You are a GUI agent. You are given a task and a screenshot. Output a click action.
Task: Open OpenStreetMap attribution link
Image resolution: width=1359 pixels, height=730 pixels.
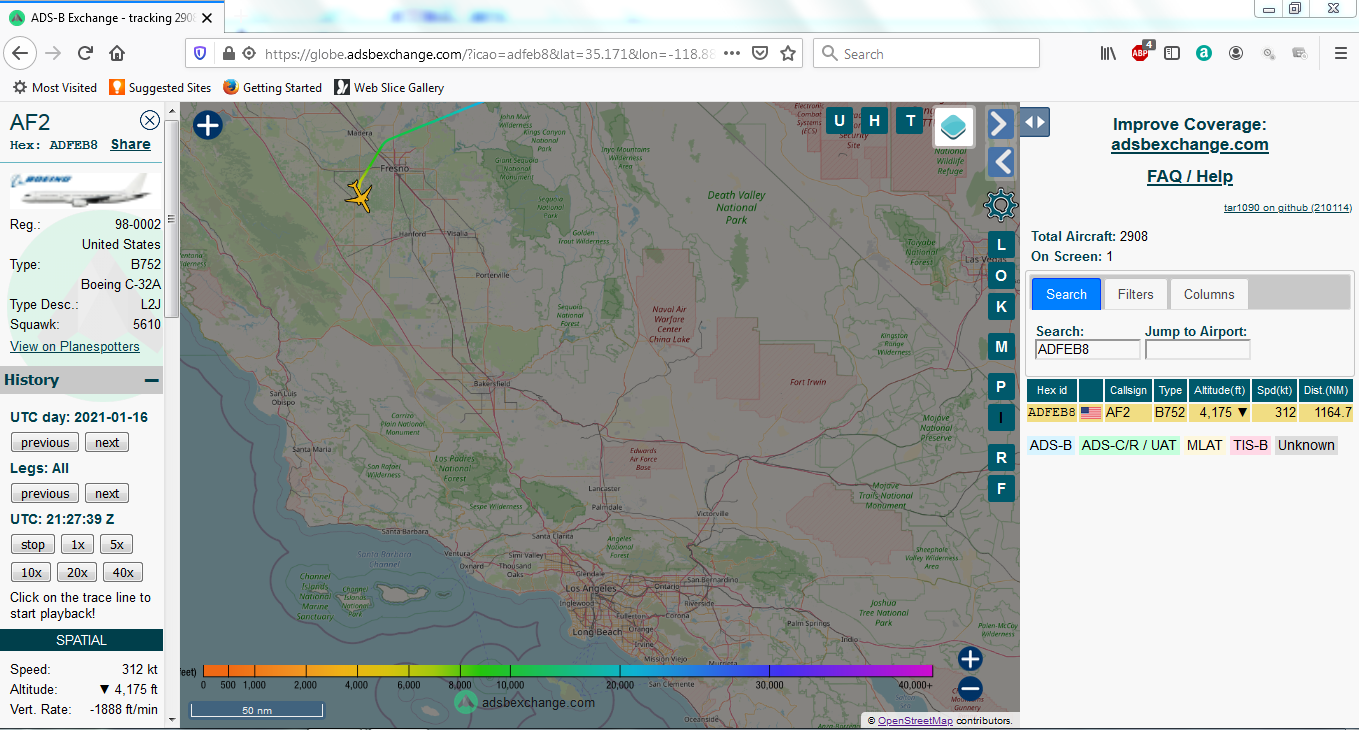point(914,721)
